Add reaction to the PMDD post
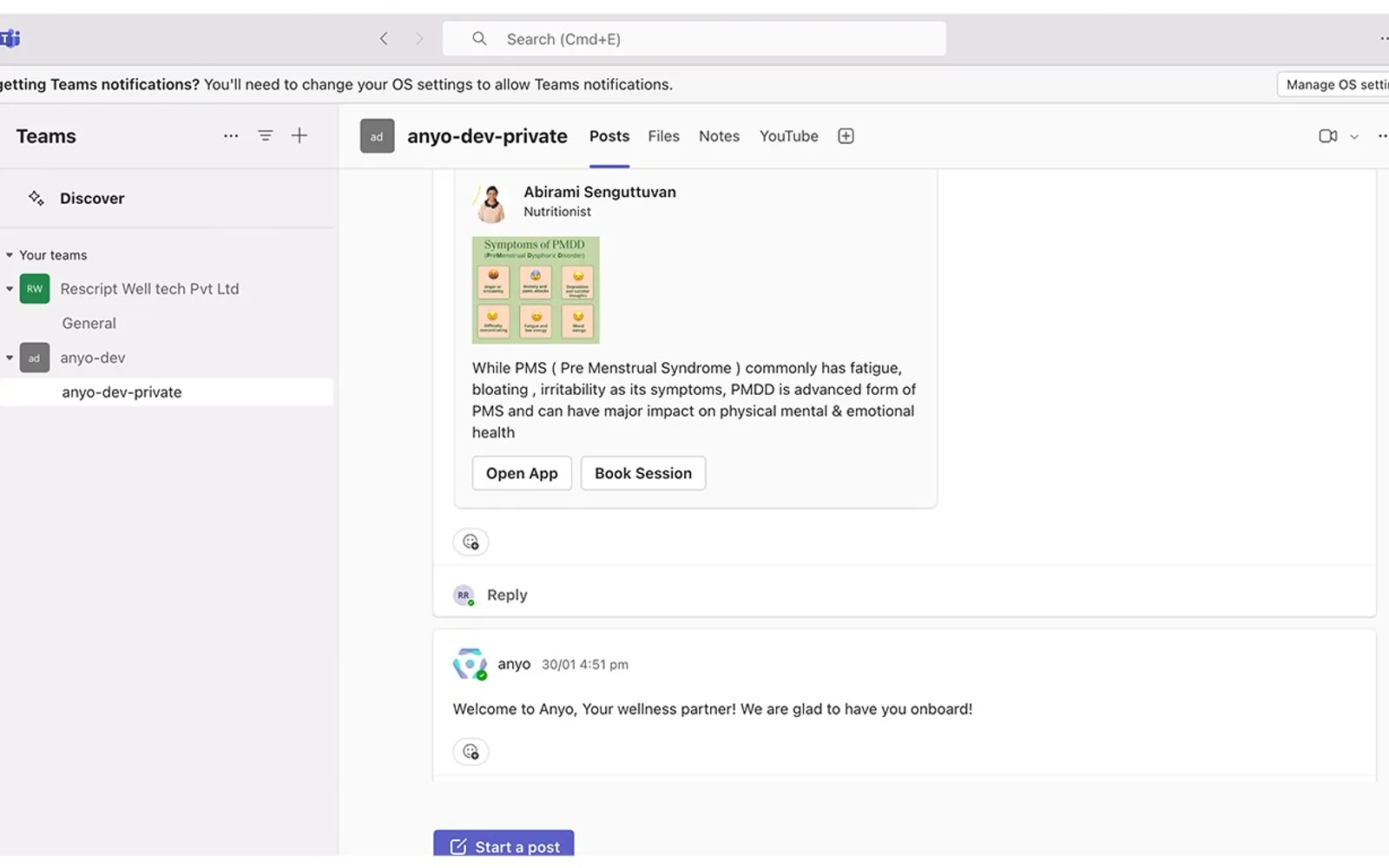The height and width of the screenshot is (868, 1389). pos(471,542)
